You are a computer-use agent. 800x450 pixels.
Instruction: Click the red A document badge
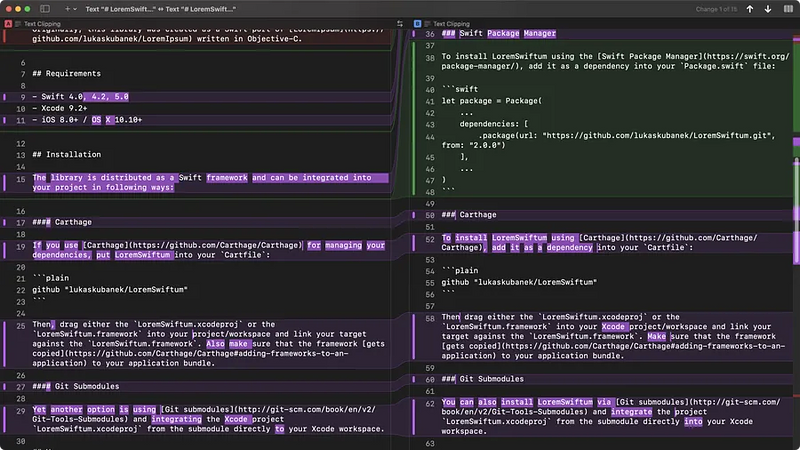point(8,23)
